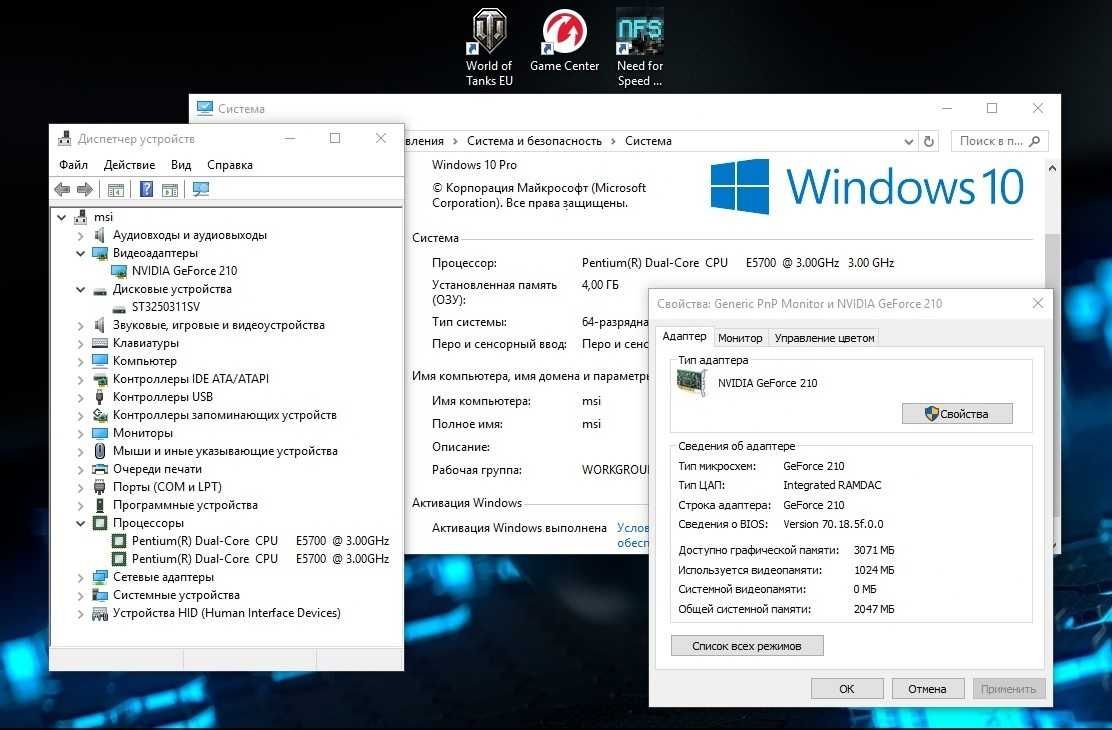Select the second Pentium(R) Dual-Core CPU entry

point(260,559)
